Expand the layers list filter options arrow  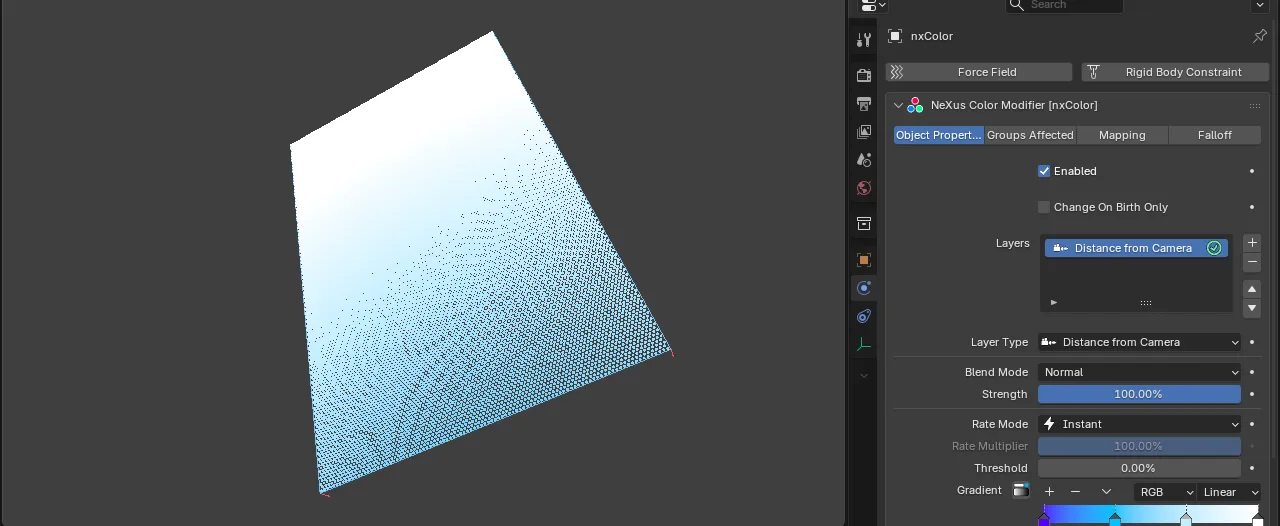click(1053, 303)
